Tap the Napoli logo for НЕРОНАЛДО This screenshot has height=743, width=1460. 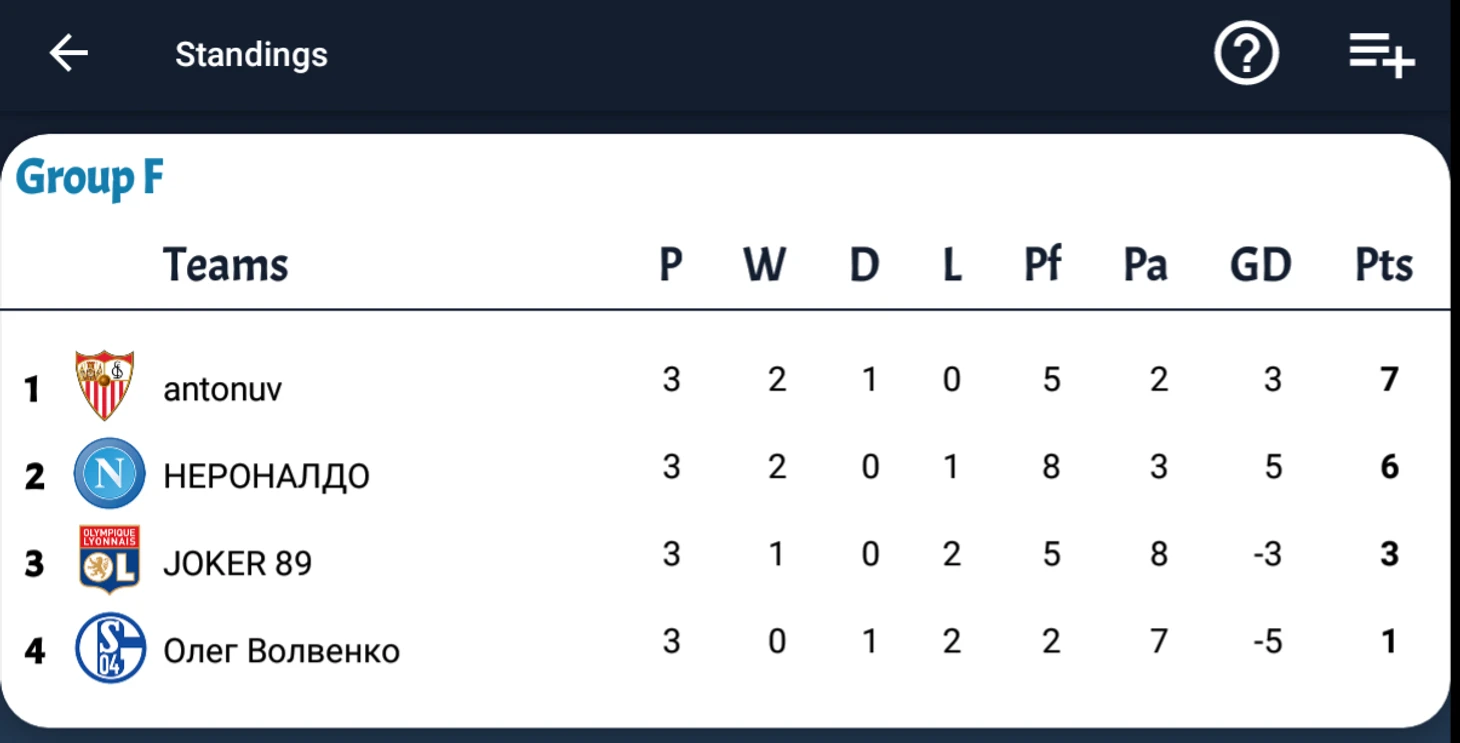(110, 473)
